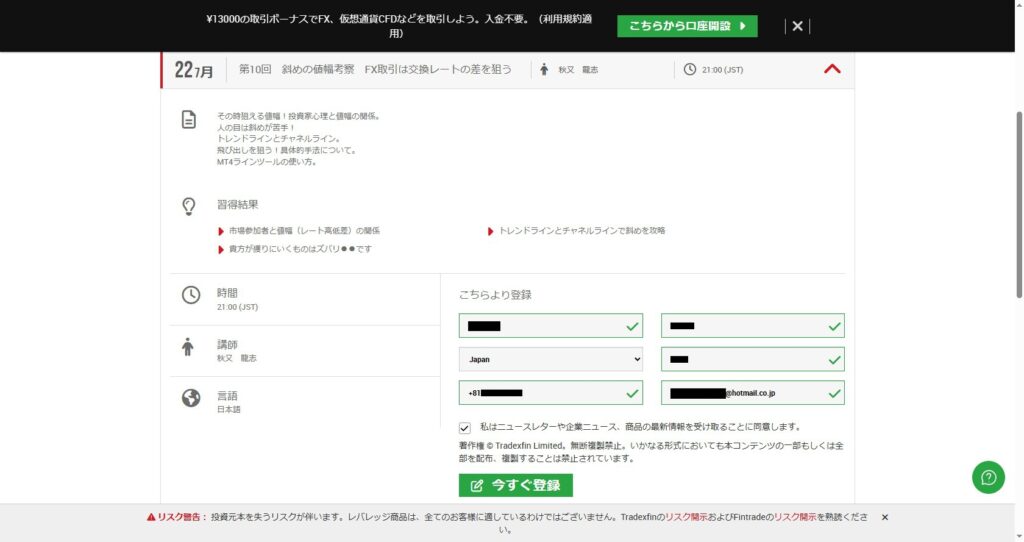The image size is (1024, 542).
Task: Click the green check in email field
Action: coord(834,393)
